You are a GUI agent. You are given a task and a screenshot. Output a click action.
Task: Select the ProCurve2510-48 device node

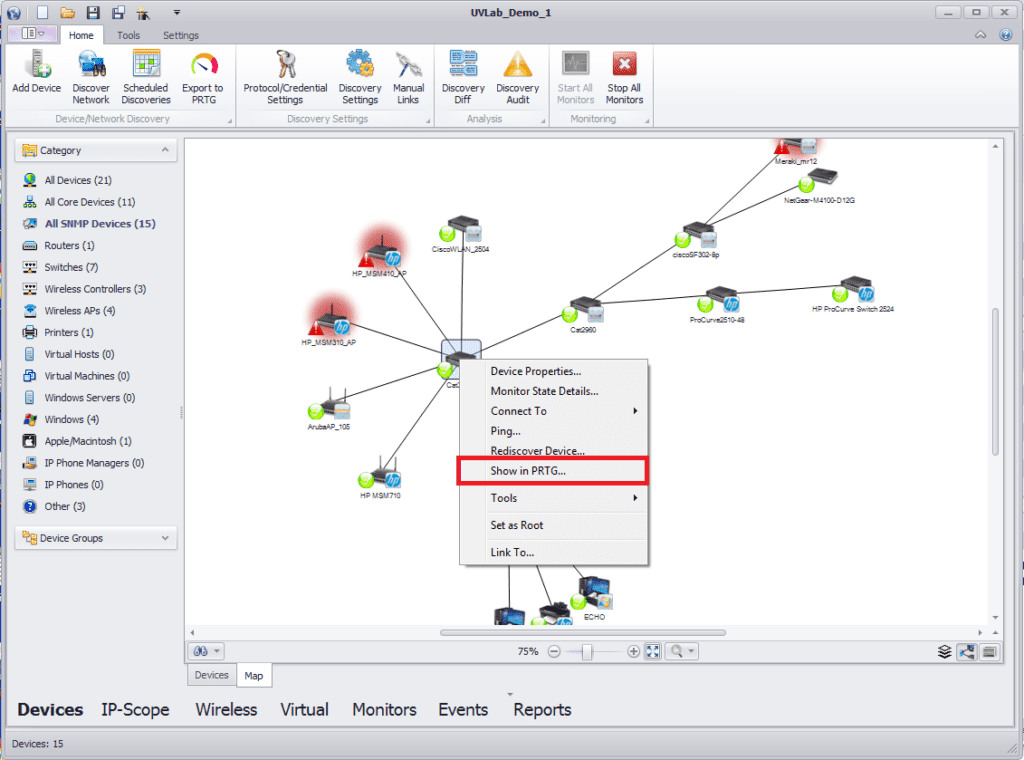coord(720,300)
